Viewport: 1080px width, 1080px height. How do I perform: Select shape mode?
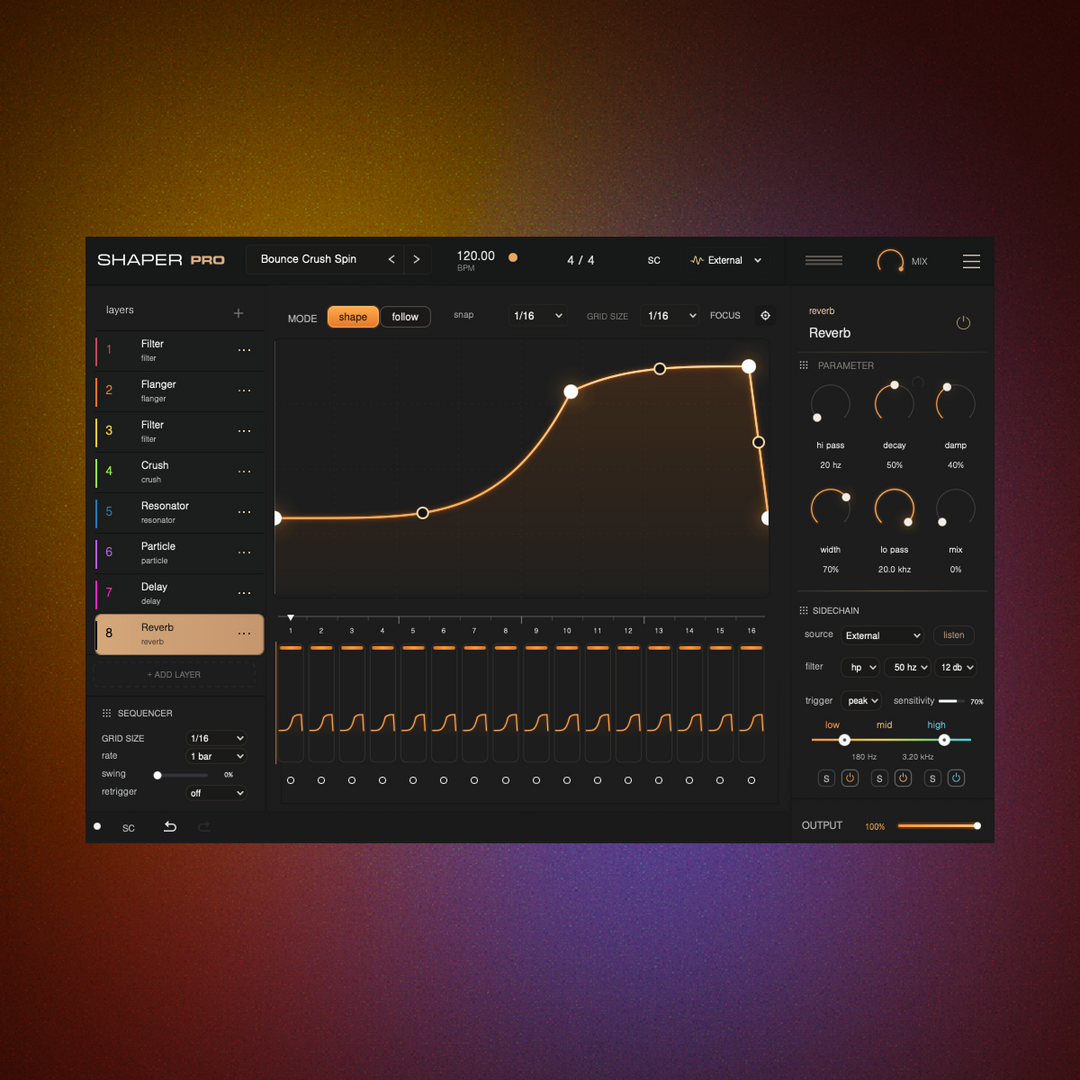click(353, 317)
